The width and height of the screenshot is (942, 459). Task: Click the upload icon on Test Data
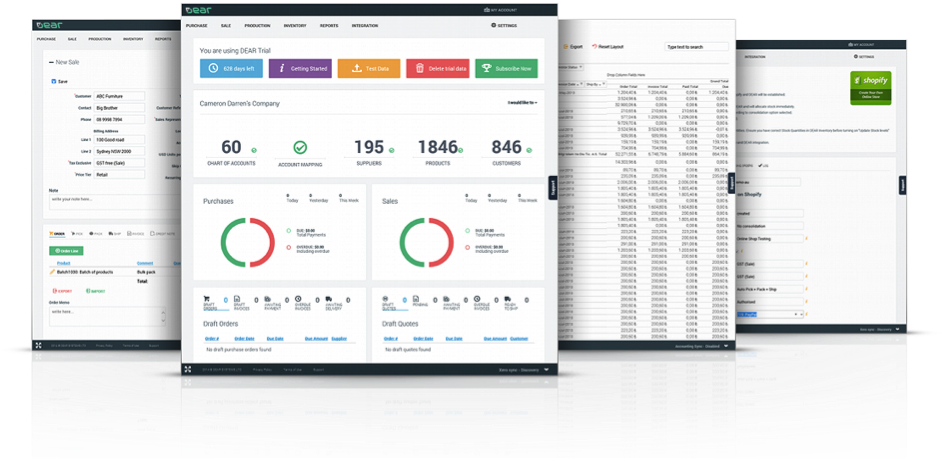[x=355, y=69]
